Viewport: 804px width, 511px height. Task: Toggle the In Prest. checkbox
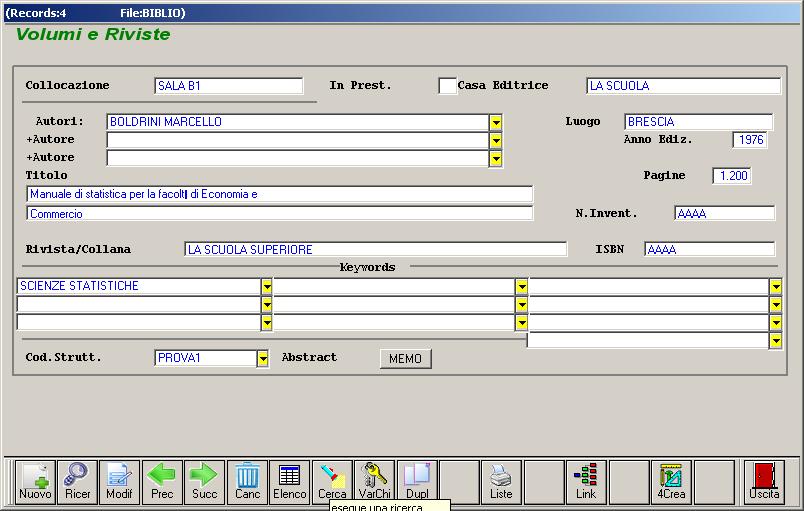tap(447, 86)
